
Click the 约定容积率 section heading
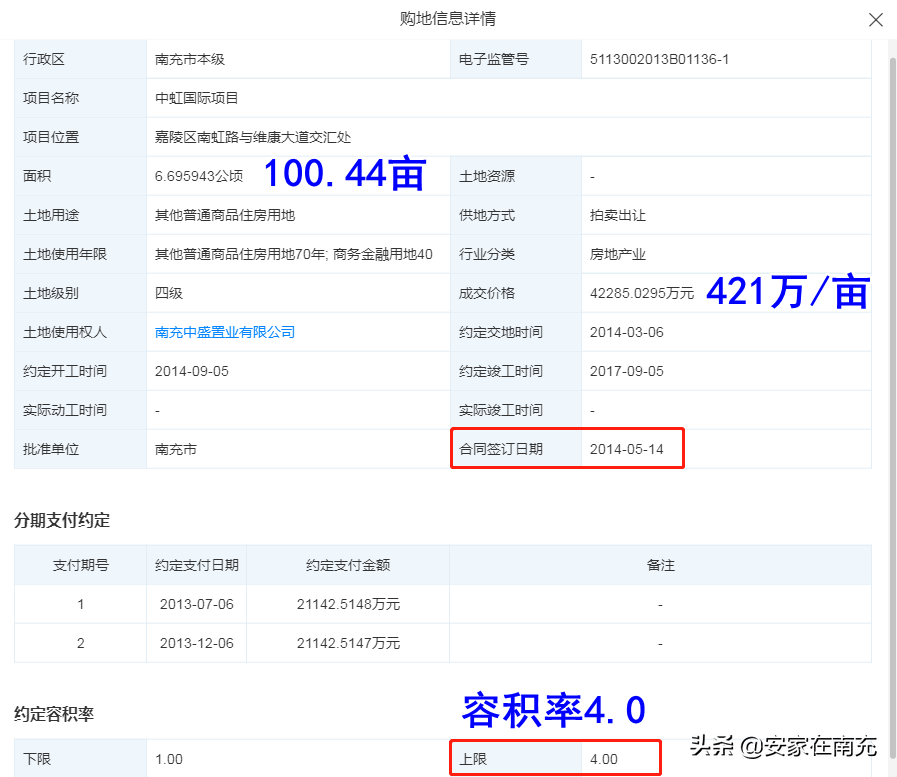[54, 714]
